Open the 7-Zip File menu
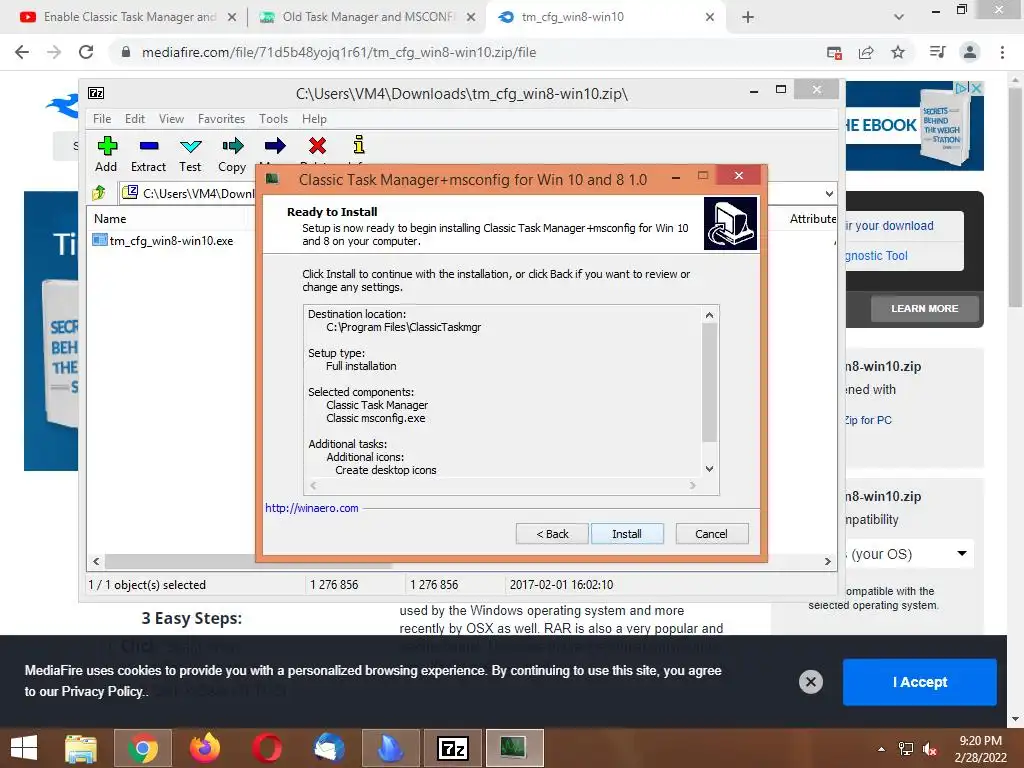The width and height of the screenshot is (1024, 768). click(102, 119)
